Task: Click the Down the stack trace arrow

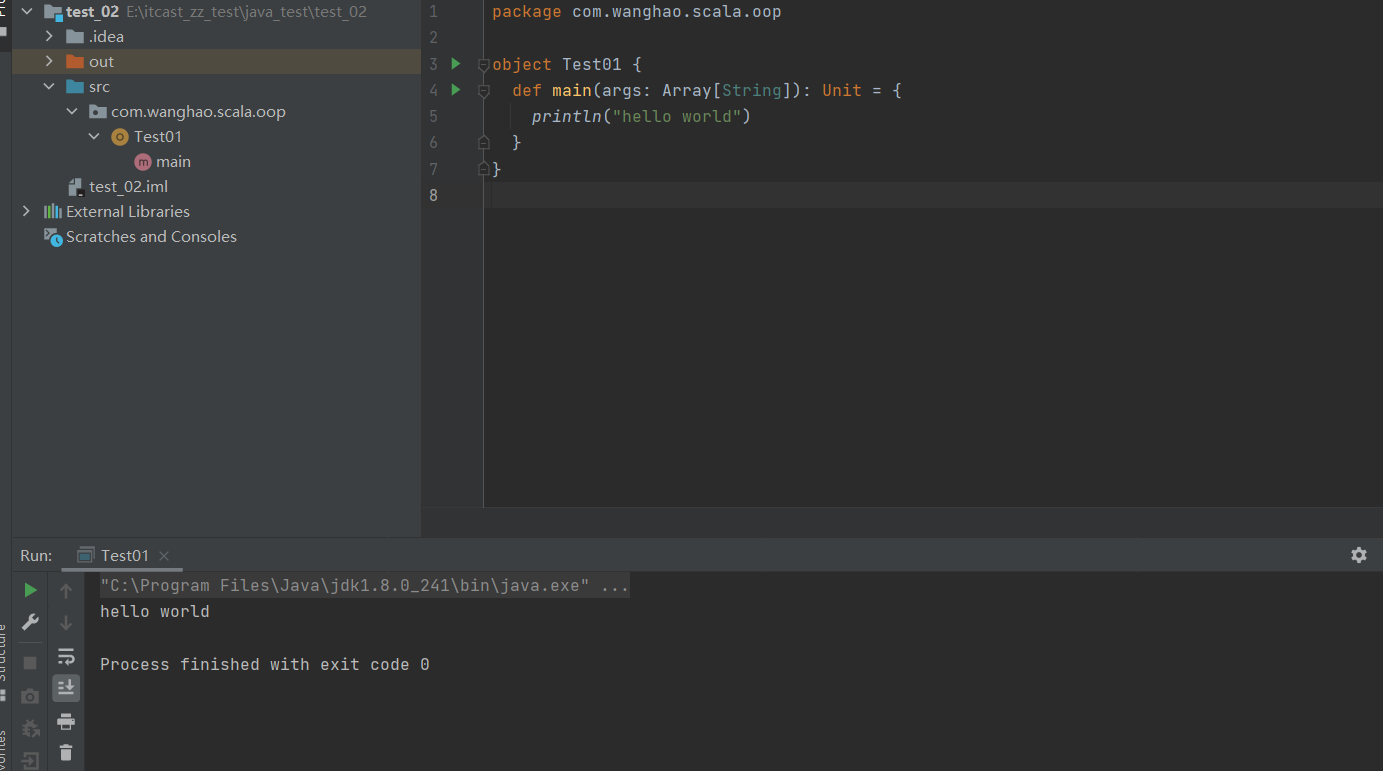Action: tap(66, 623)
